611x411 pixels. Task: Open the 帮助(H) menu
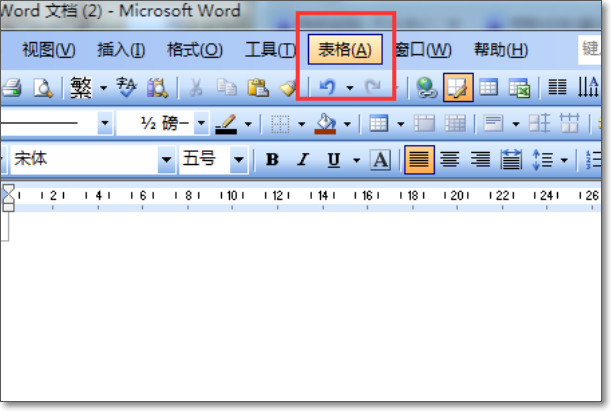coord(500,50)
